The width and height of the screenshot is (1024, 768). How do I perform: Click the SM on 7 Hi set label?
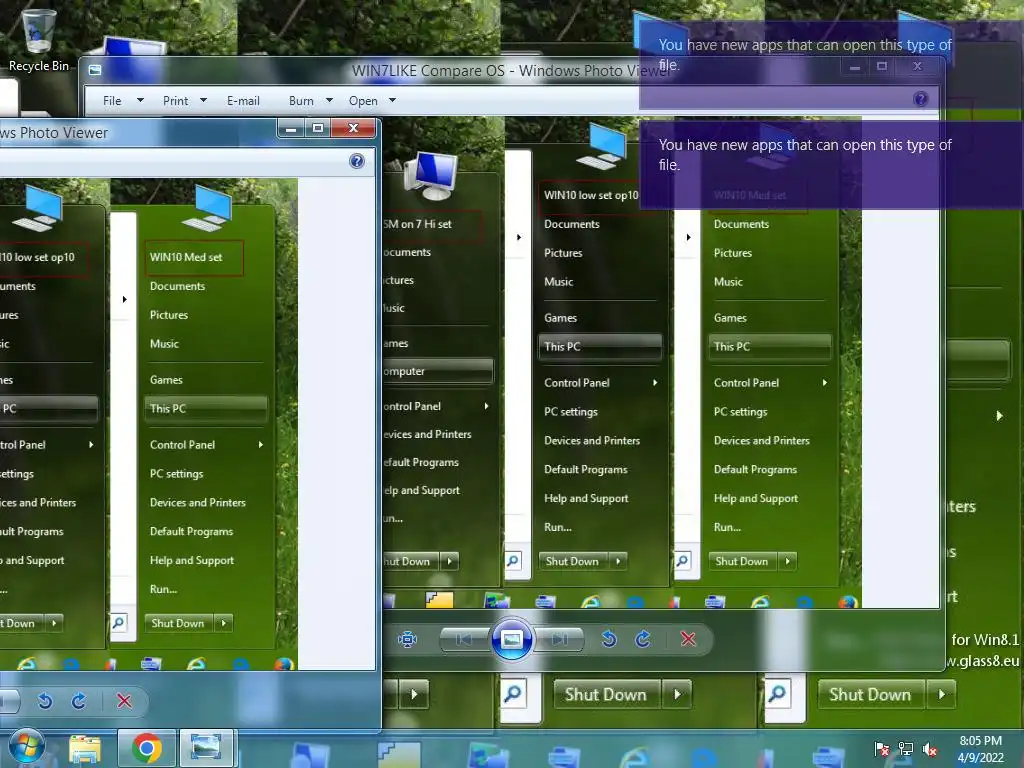pos(417,224)
